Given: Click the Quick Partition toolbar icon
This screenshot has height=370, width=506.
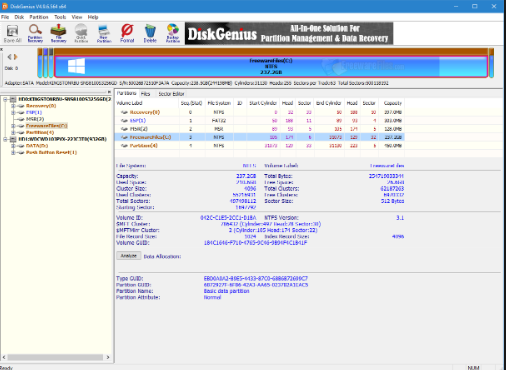Looking at the screenshot, I should coord(81,34).
